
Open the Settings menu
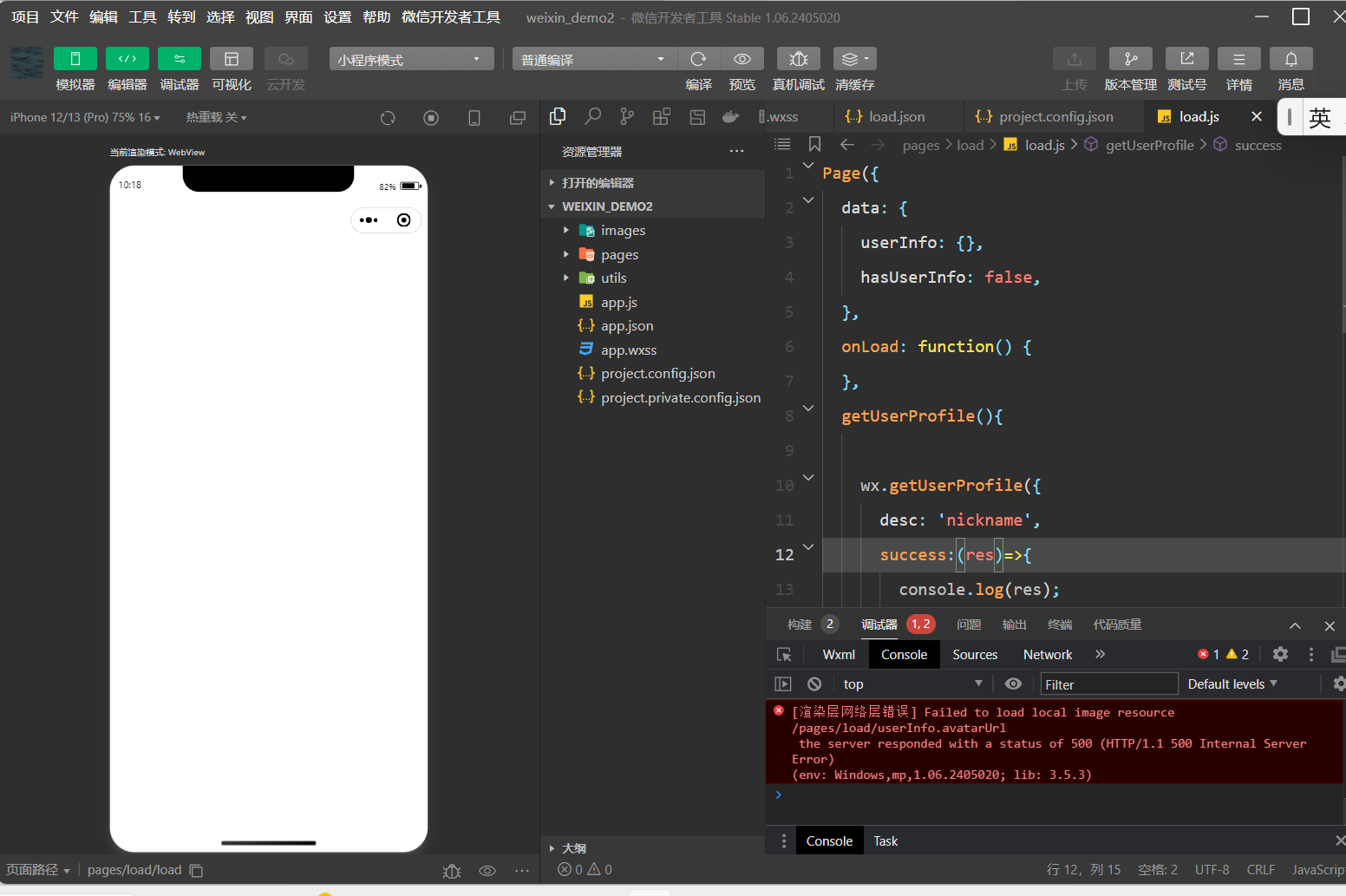pyautogui.click(x=337, y=17)
